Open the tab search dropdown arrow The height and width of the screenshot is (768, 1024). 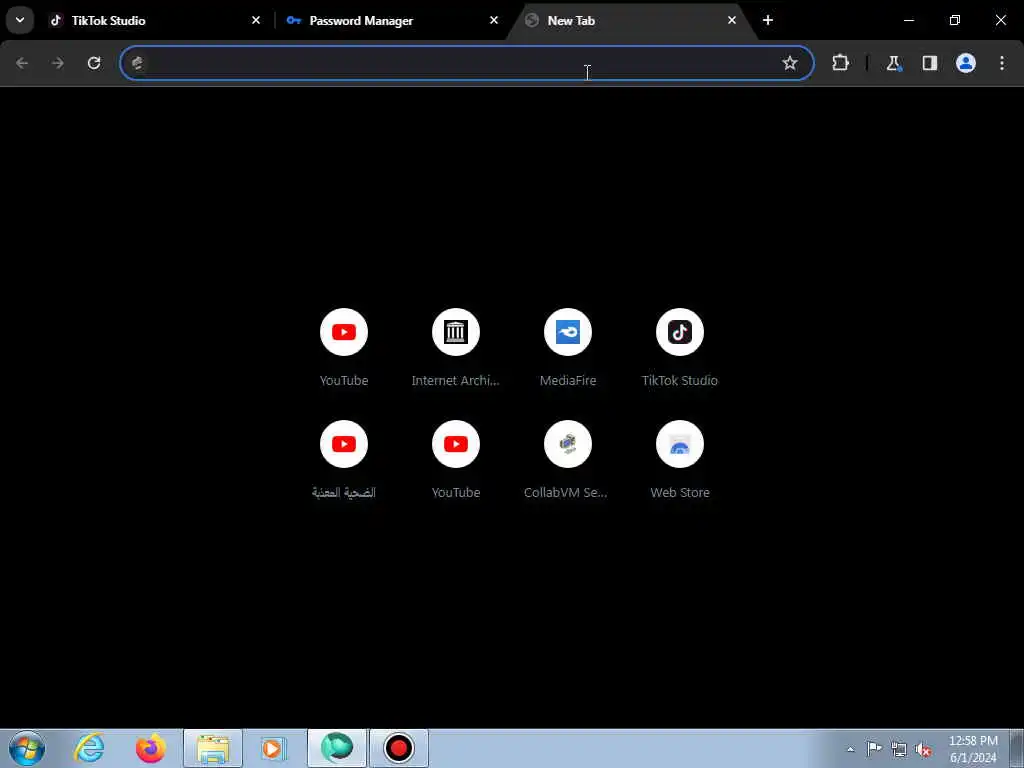[x=20, y=20]
